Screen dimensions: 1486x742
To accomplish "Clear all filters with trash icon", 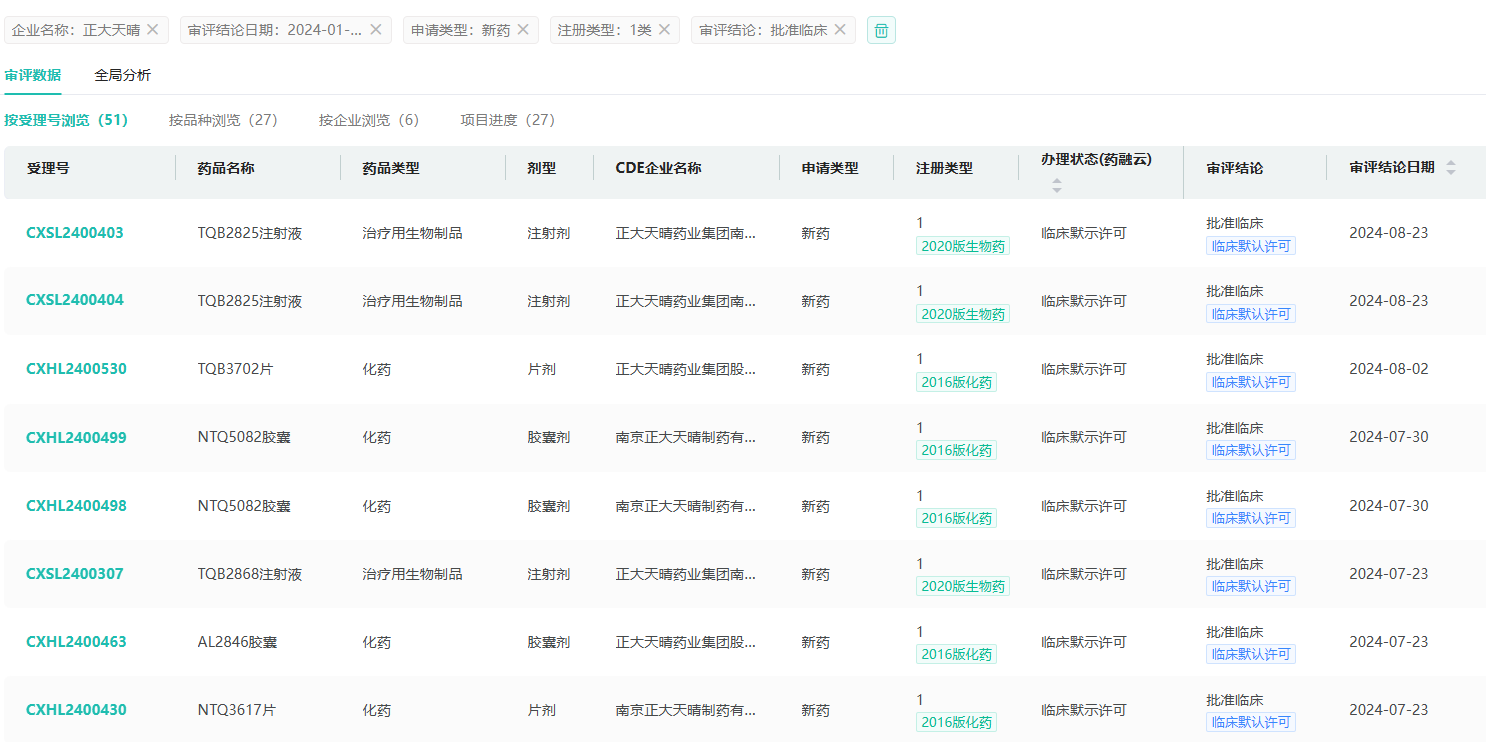I will [x=881, y=30].
